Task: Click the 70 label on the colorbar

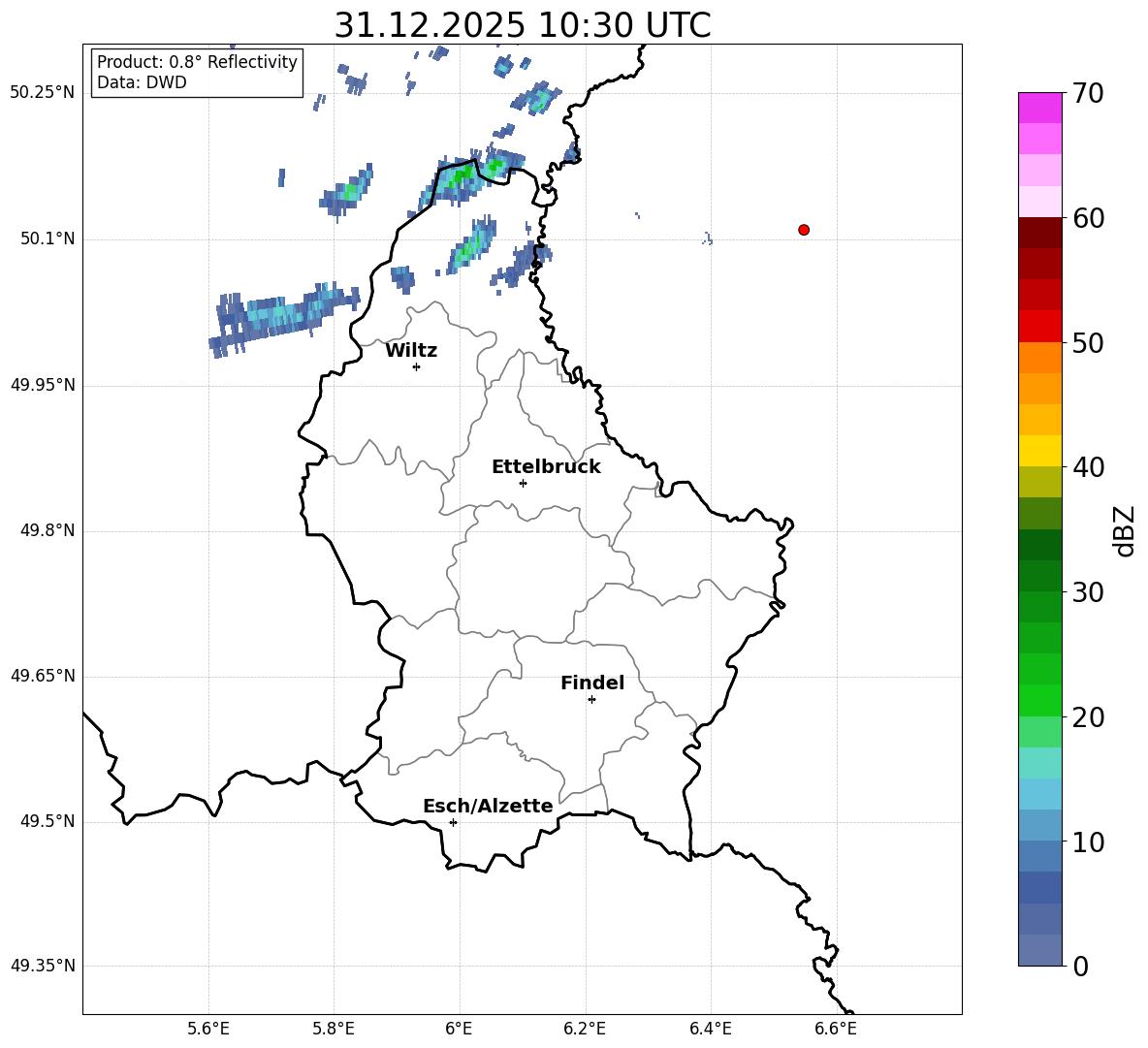Action: [x=1088, y=93]
